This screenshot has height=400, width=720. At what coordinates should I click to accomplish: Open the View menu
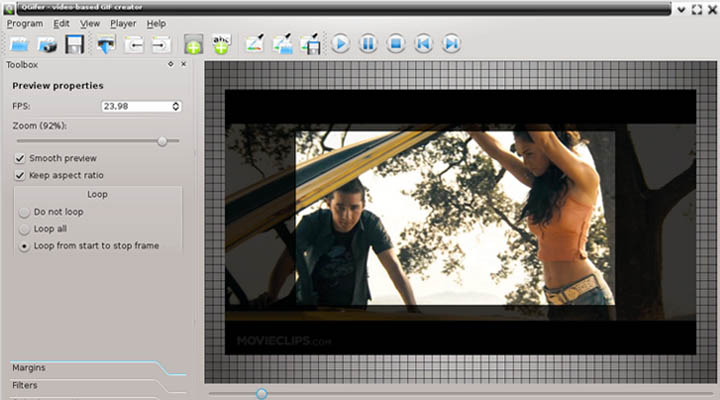(x=90, y=23)
